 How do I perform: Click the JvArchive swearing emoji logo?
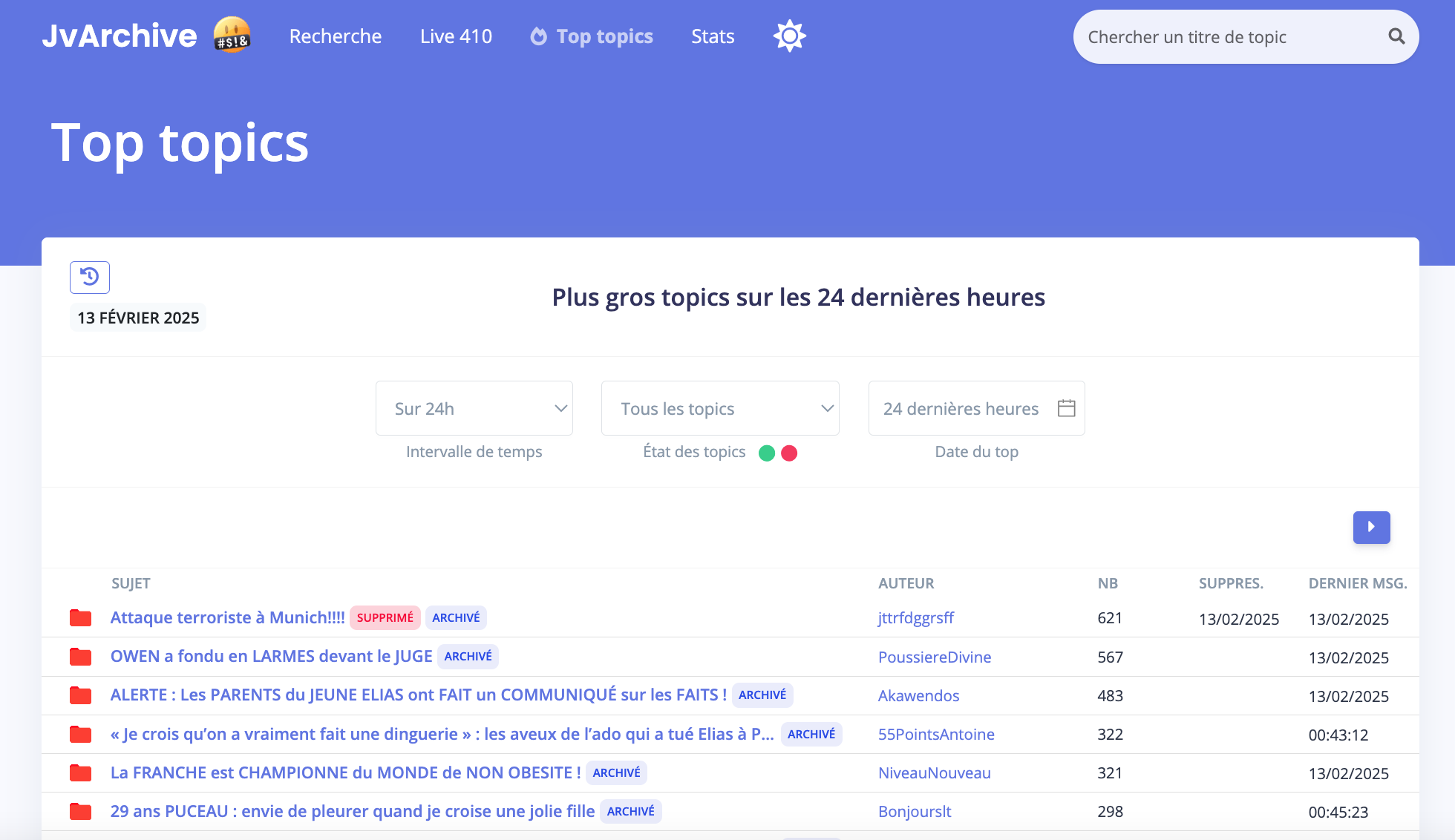click(232, 34)
